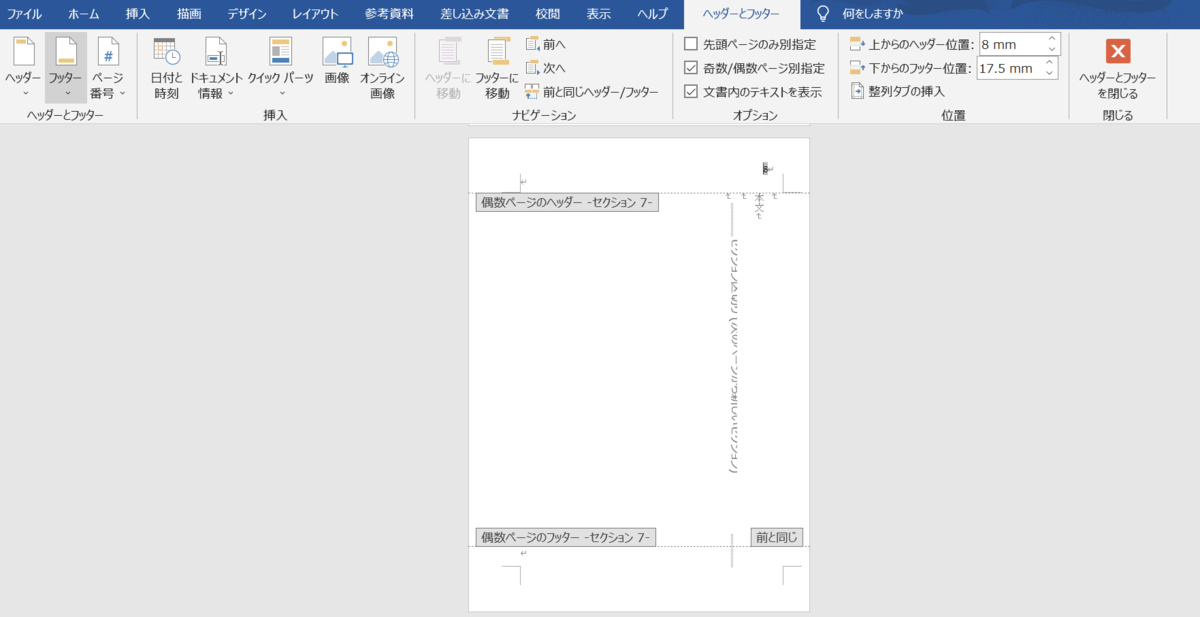Viewport: 1200px width, 617px height.
Task: Go to 前へ section
Action: coord(546,44)
